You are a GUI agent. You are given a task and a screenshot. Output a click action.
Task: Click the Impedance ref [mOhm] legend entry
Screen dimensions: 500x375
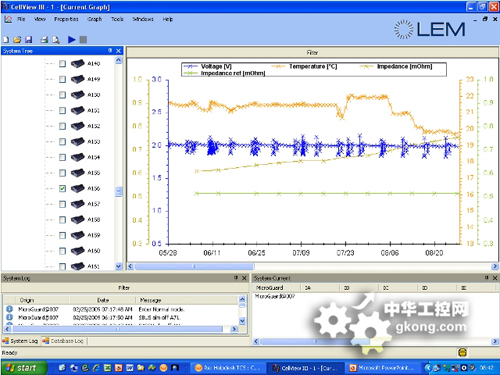tap(224, 73)
